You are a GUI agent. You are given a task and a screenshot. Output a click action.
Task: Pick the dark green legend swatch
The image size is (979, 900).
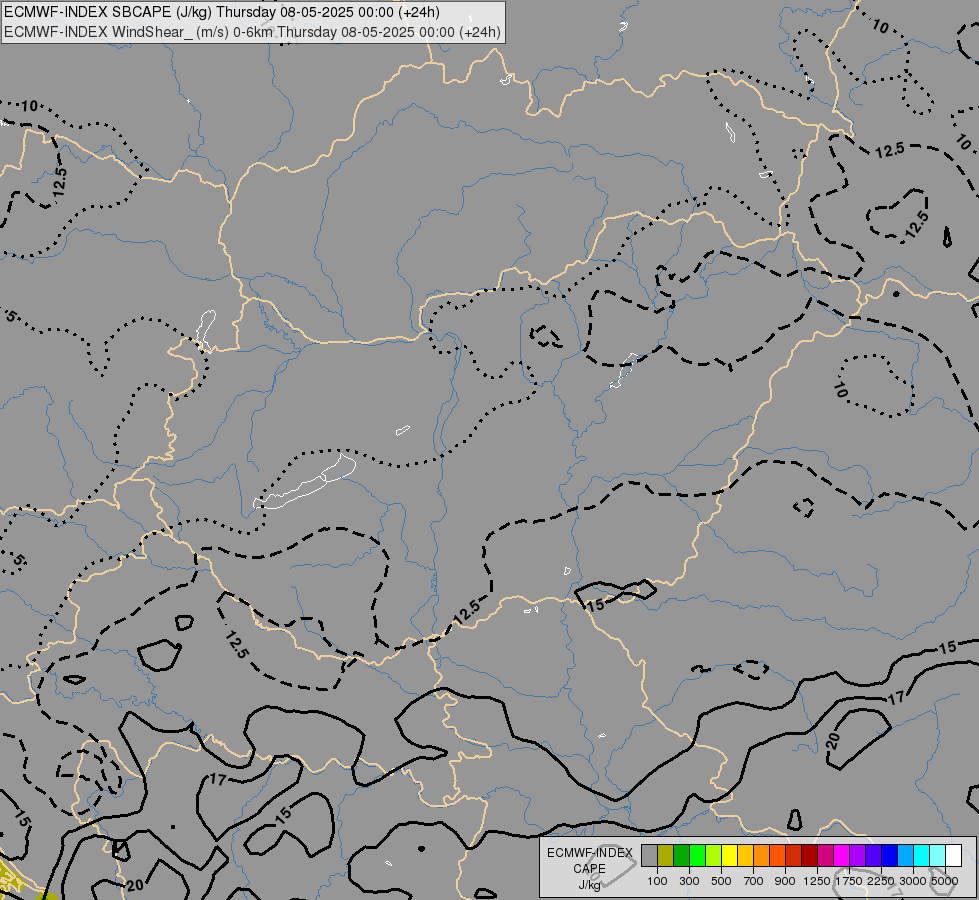click(x=681, y=855)
